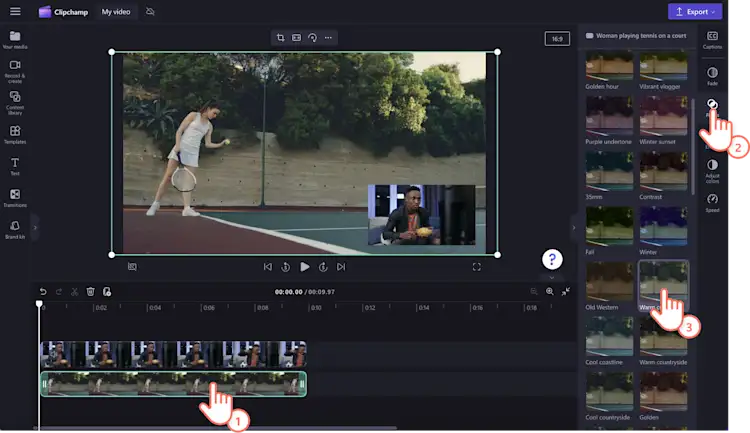
Task: Collapse the timeline with chevron under help
Action: 552,278
